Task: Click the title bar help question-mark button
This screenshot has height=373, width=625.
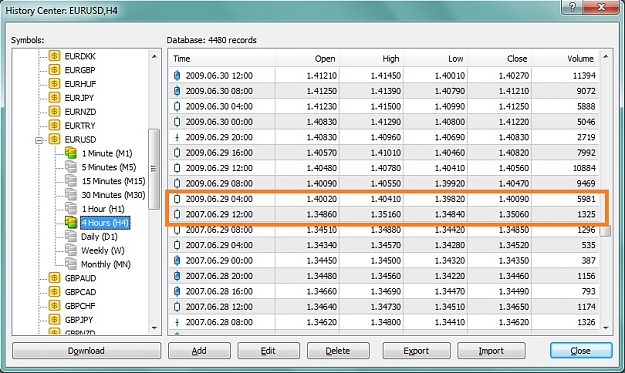Action: click(573, 7)
